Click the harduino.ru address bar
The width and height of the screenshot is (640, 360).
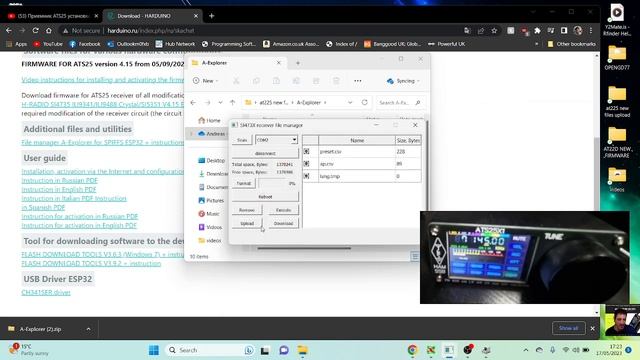pyautogui.click(x=261, y=31)
